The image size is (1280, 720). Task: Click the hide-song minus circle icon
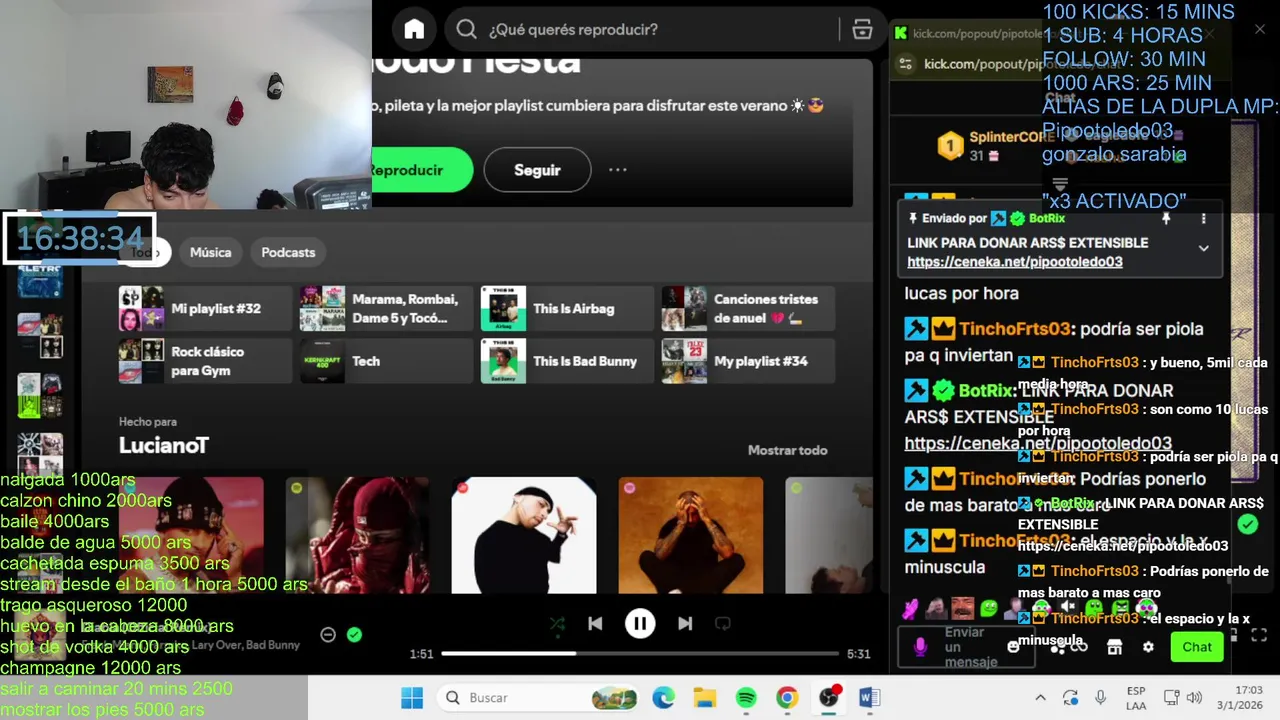(x=328, y=635)
